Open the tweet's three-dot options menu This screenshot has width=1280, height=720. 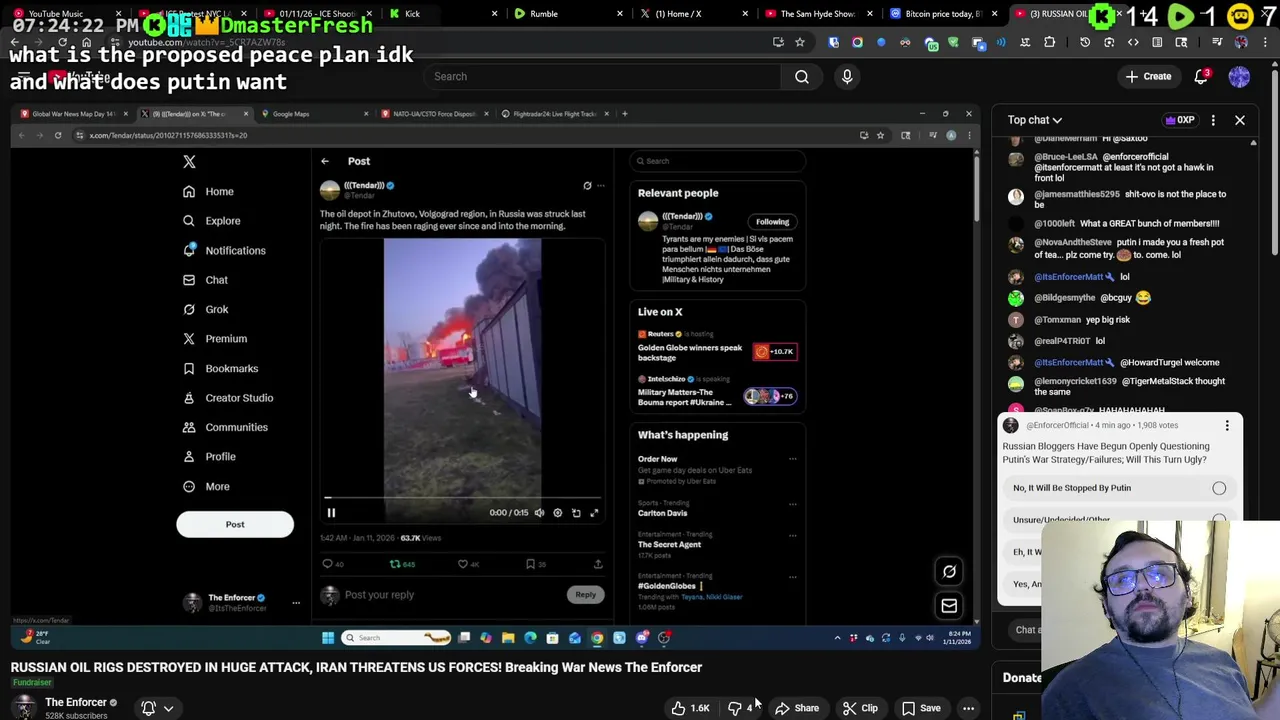pyautogui.click(x=601, y=186)
